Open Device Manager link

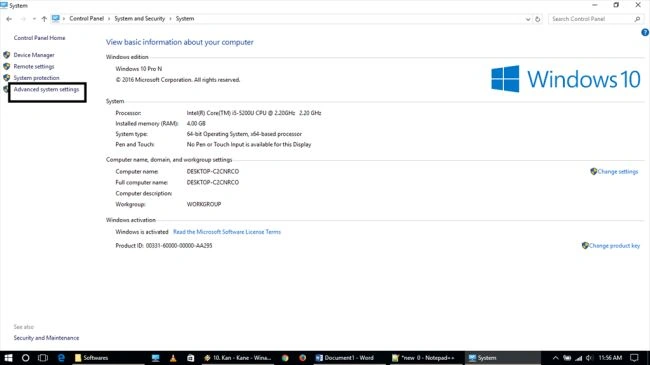coord(34,55)
